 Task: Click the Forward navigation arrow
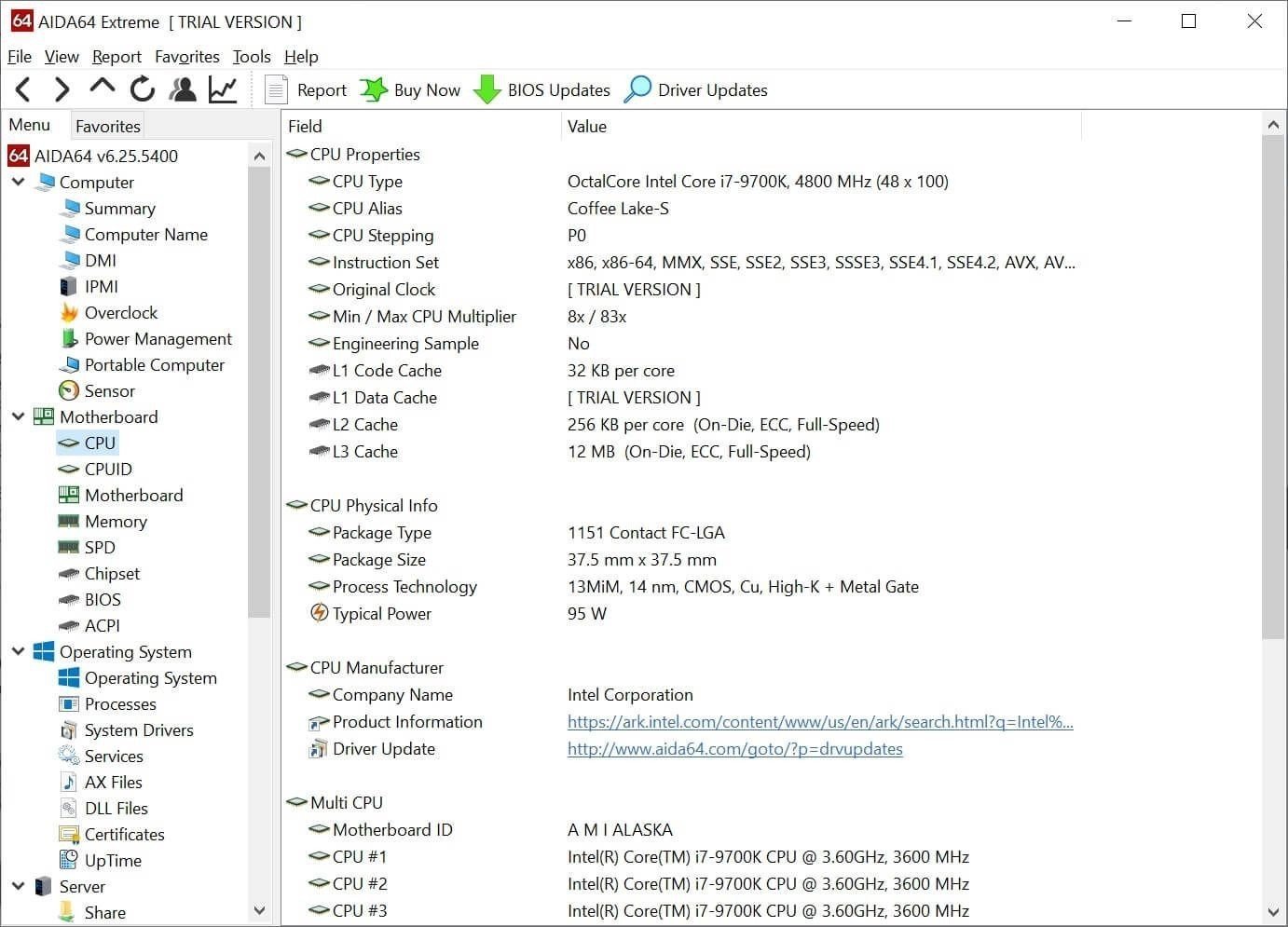[x=62, y=89]
